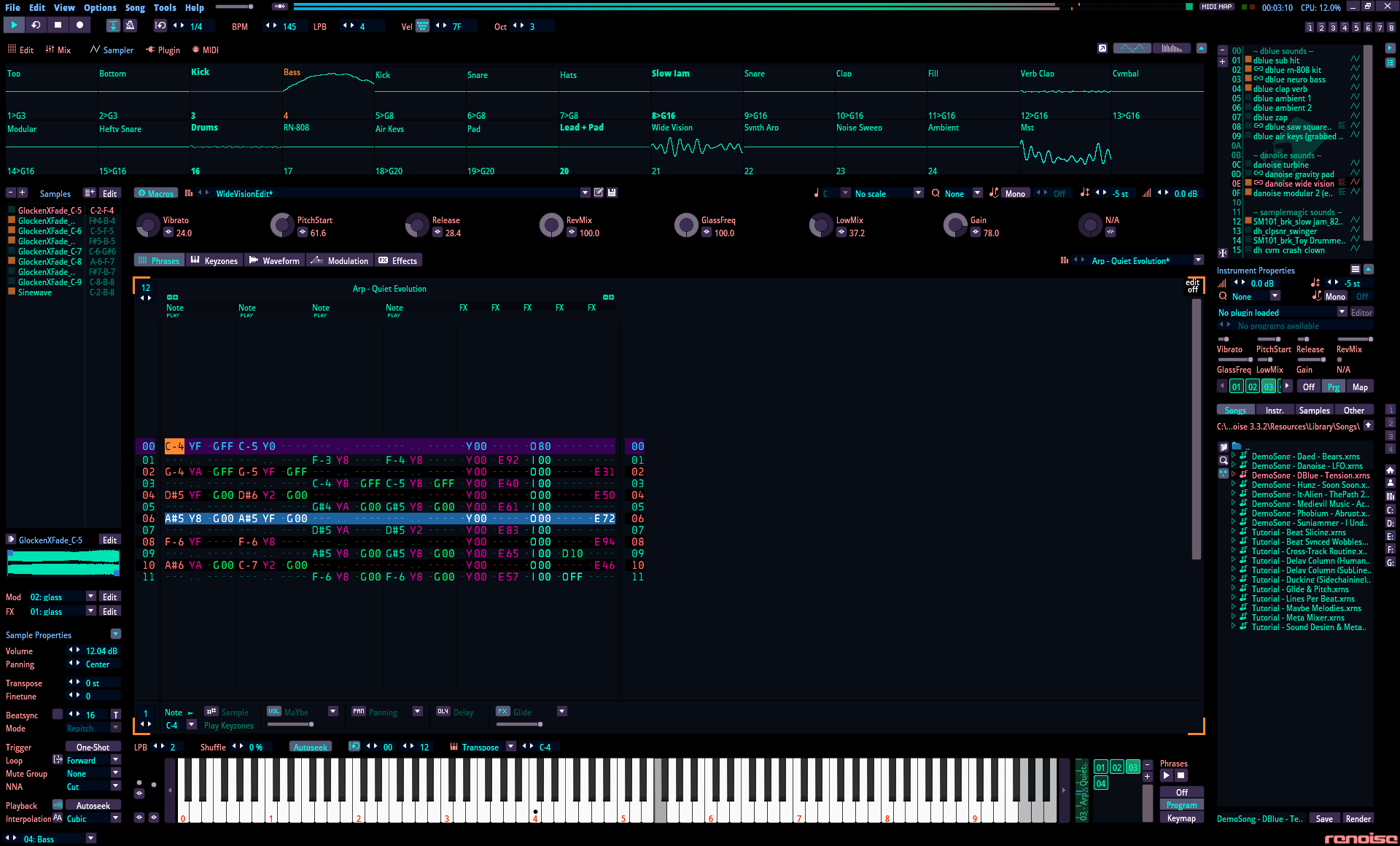The height and width of the screenshot is (846, 1400).
Task: Toggle record/edit mode button
Action: pos(79,25)
